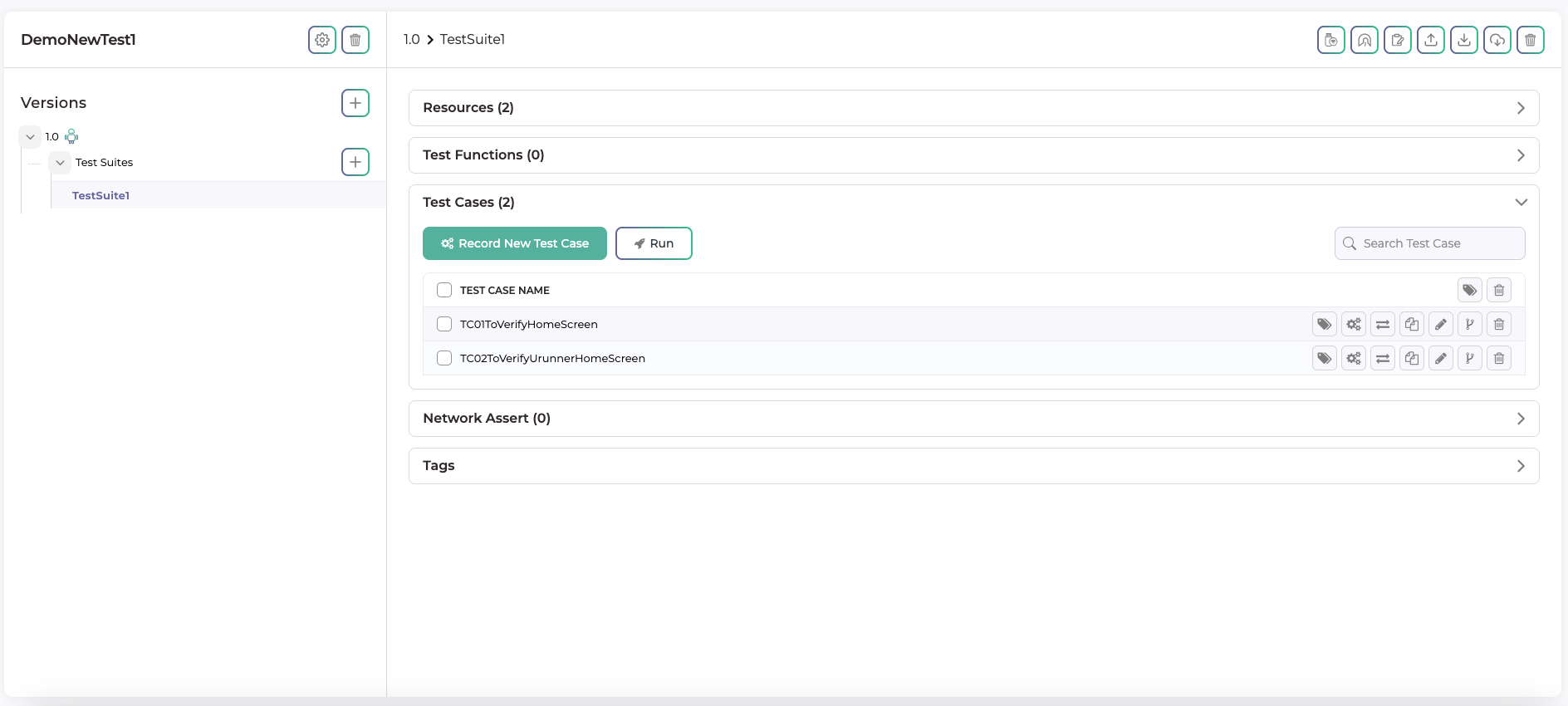Image resolution: width=1568 pixels, height=706 pixels.
Task: Toggle the select-all TEST CASE NAME checkbox
Action: pyautogui.click(x=444, y=290)
